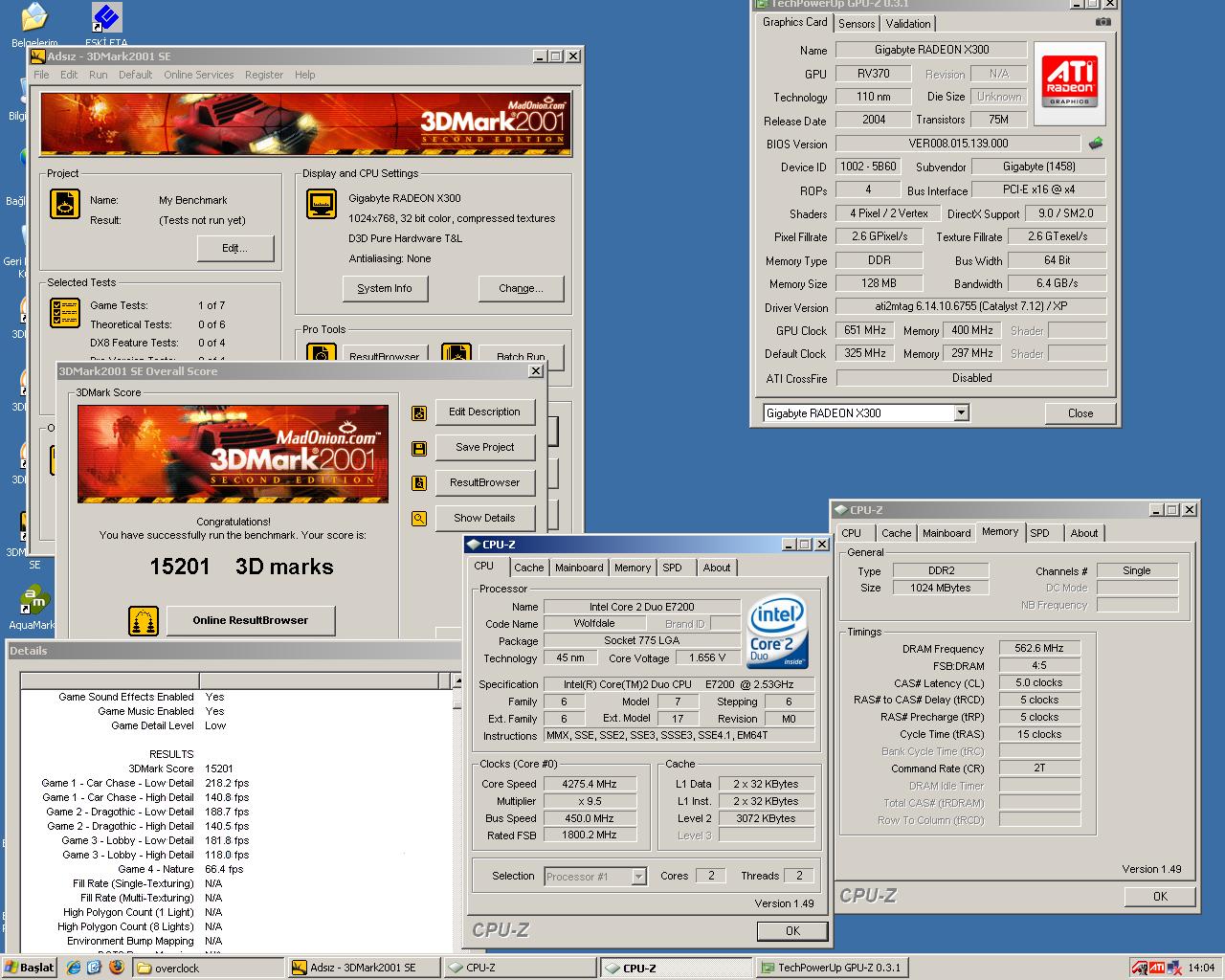Open the Mainboard tab in front CPU-Z

pos(579,568)
